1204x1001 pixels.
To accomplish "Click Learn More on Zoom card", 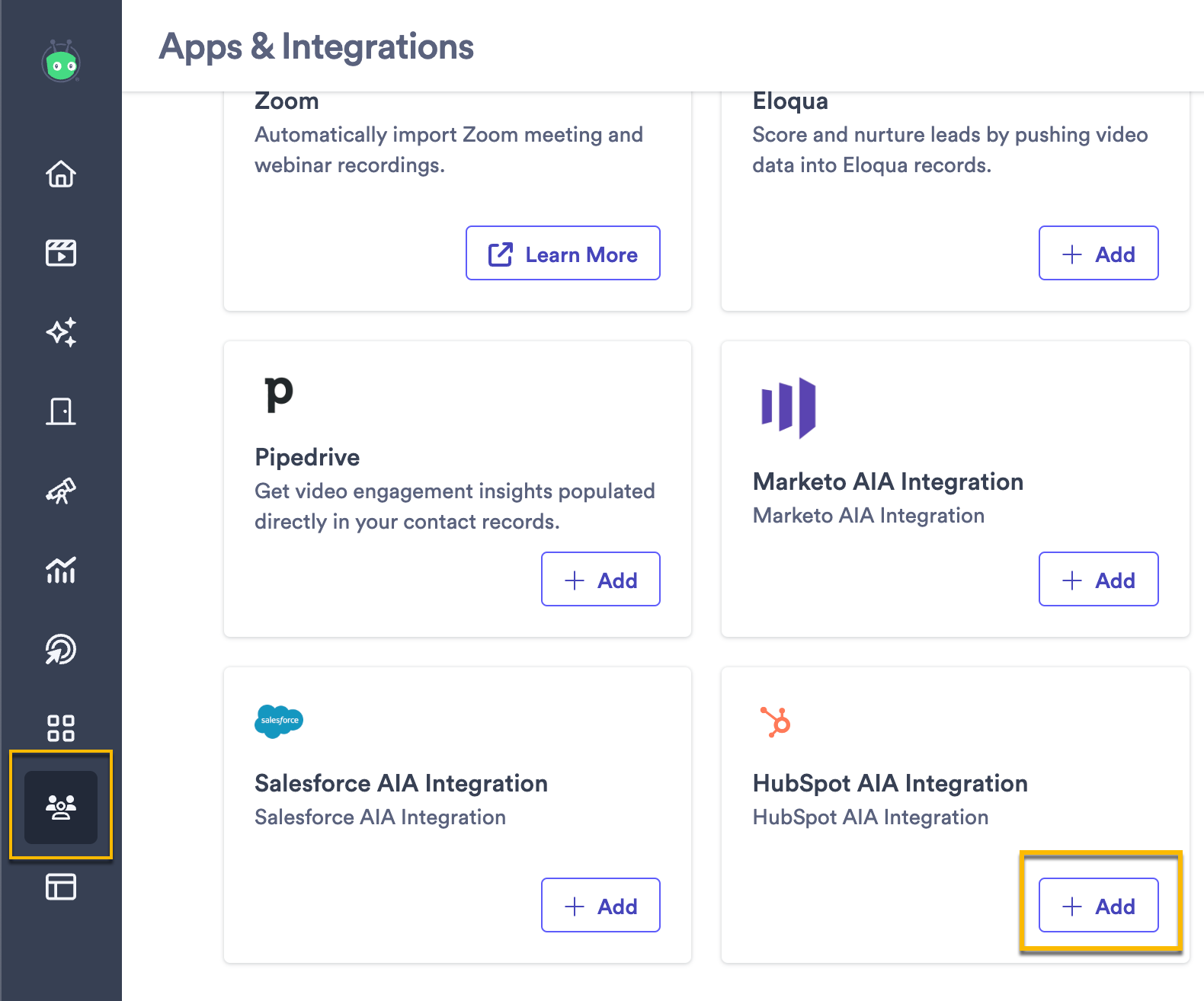I will tap(563, 253).
